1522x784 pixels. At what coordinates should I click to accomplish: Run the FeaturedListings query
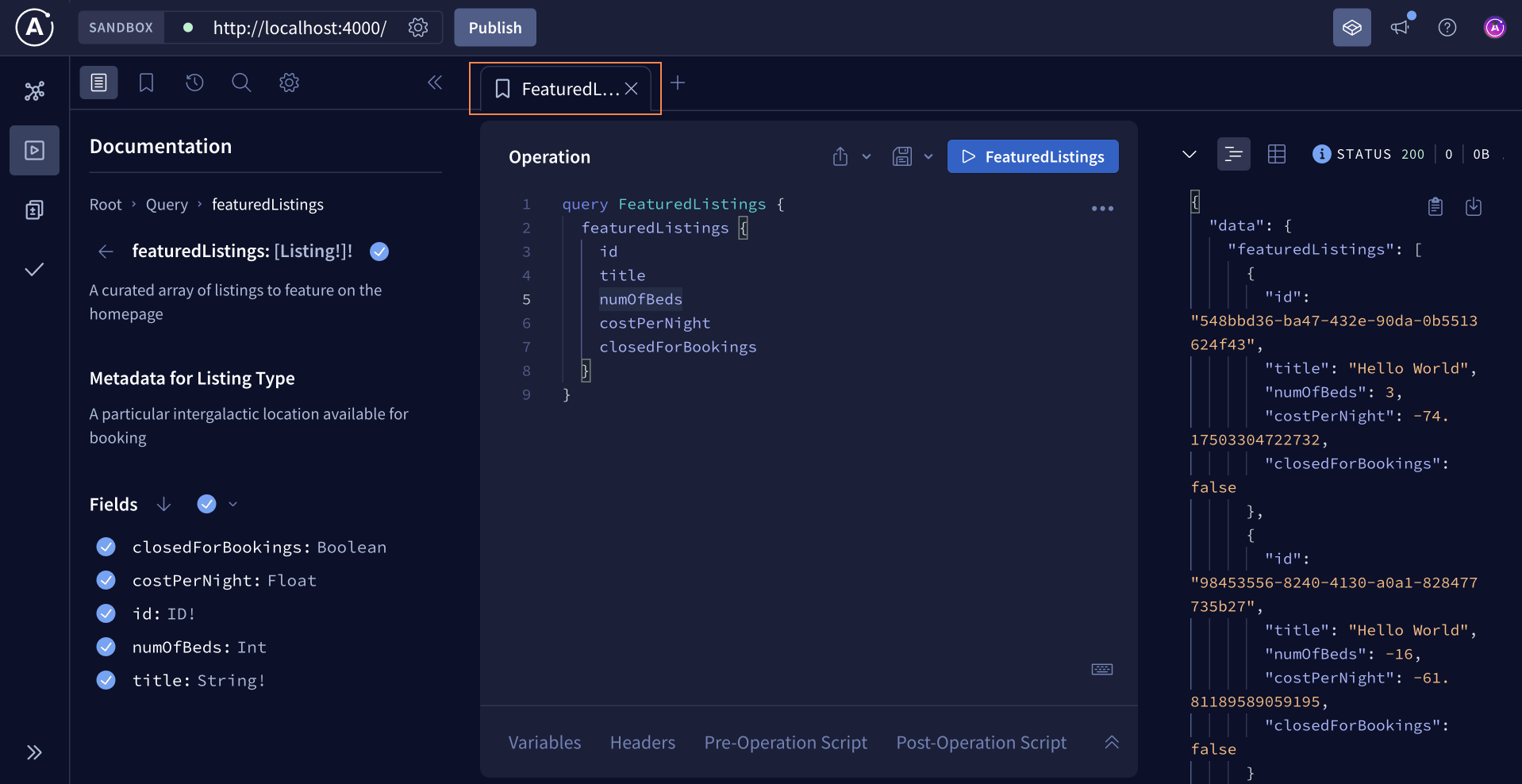[x=1032, y=156]
